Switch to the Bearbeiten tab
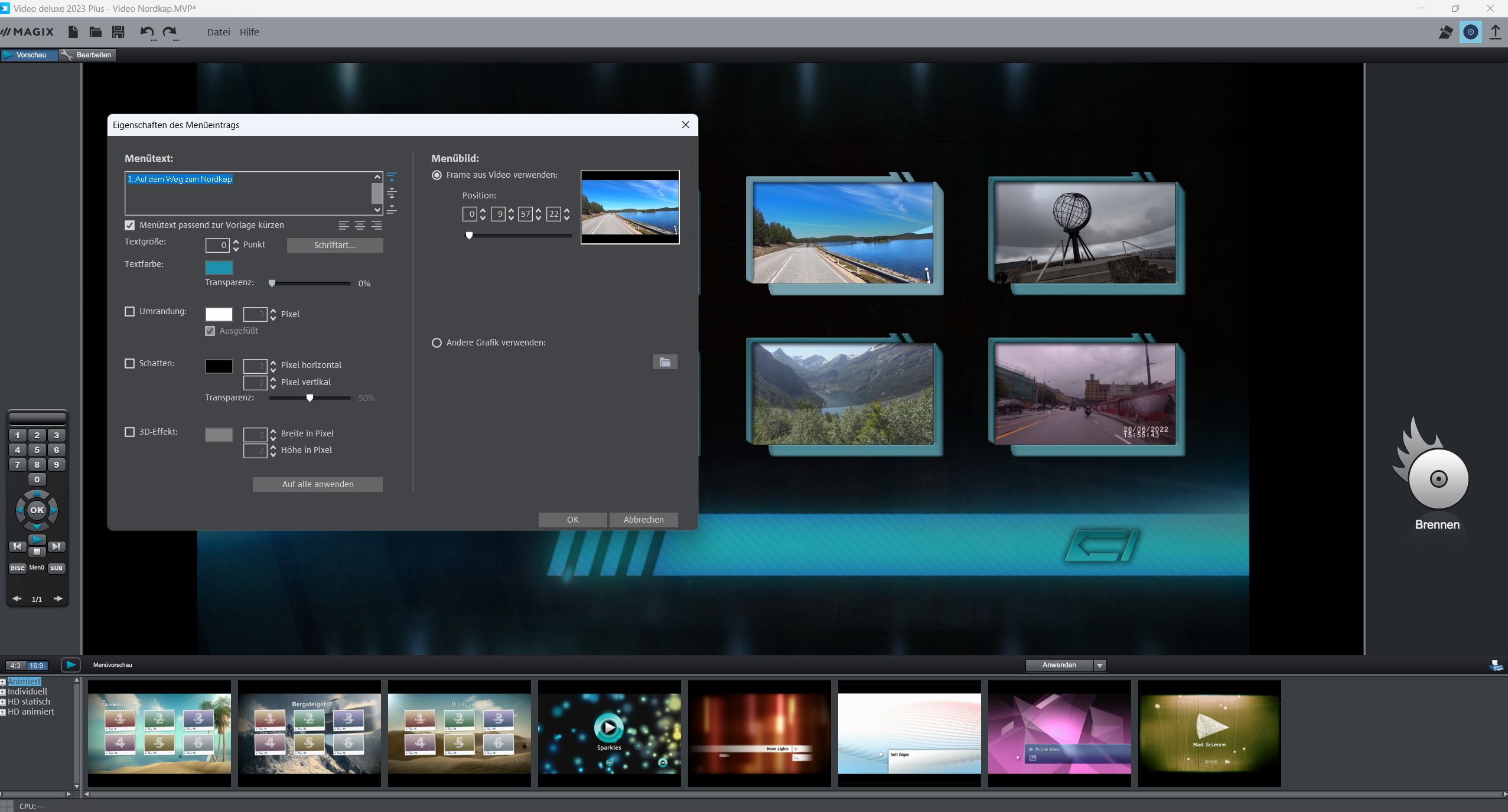Viewport: 1508px width, 812px height. click(87, 55)
